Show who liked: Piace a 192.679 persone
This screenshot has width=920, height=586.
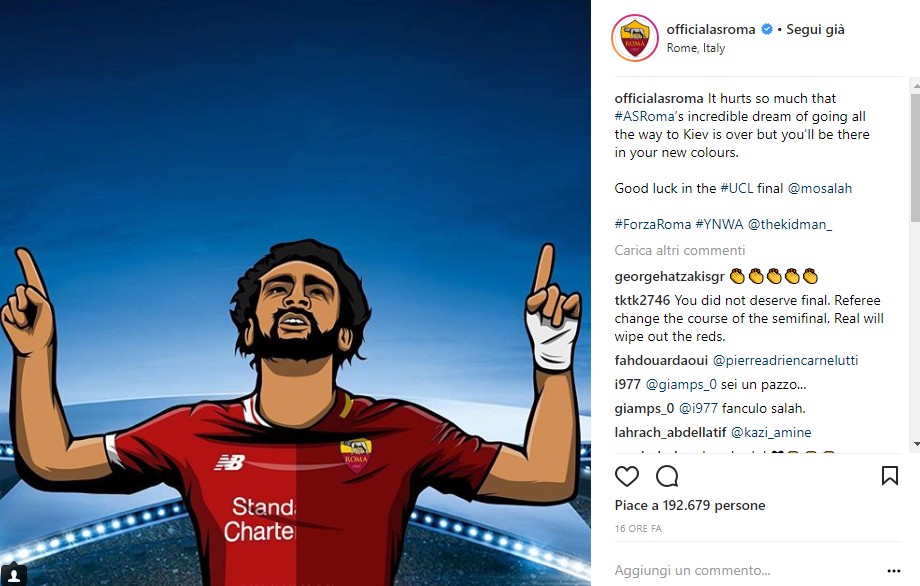pyautogui.click(x=690, y=505)
